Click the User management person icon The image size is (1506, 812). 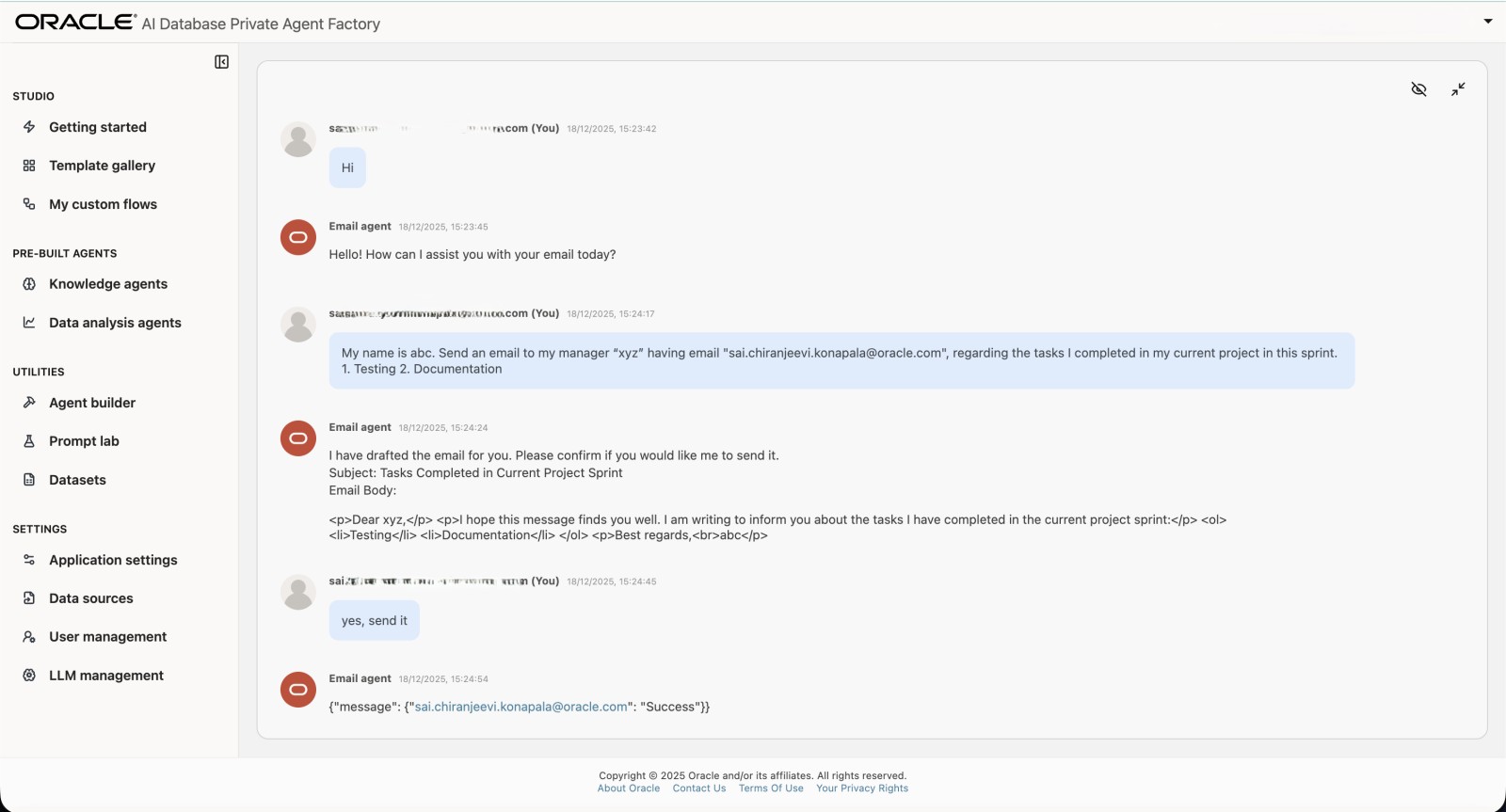tap(29, 637)
